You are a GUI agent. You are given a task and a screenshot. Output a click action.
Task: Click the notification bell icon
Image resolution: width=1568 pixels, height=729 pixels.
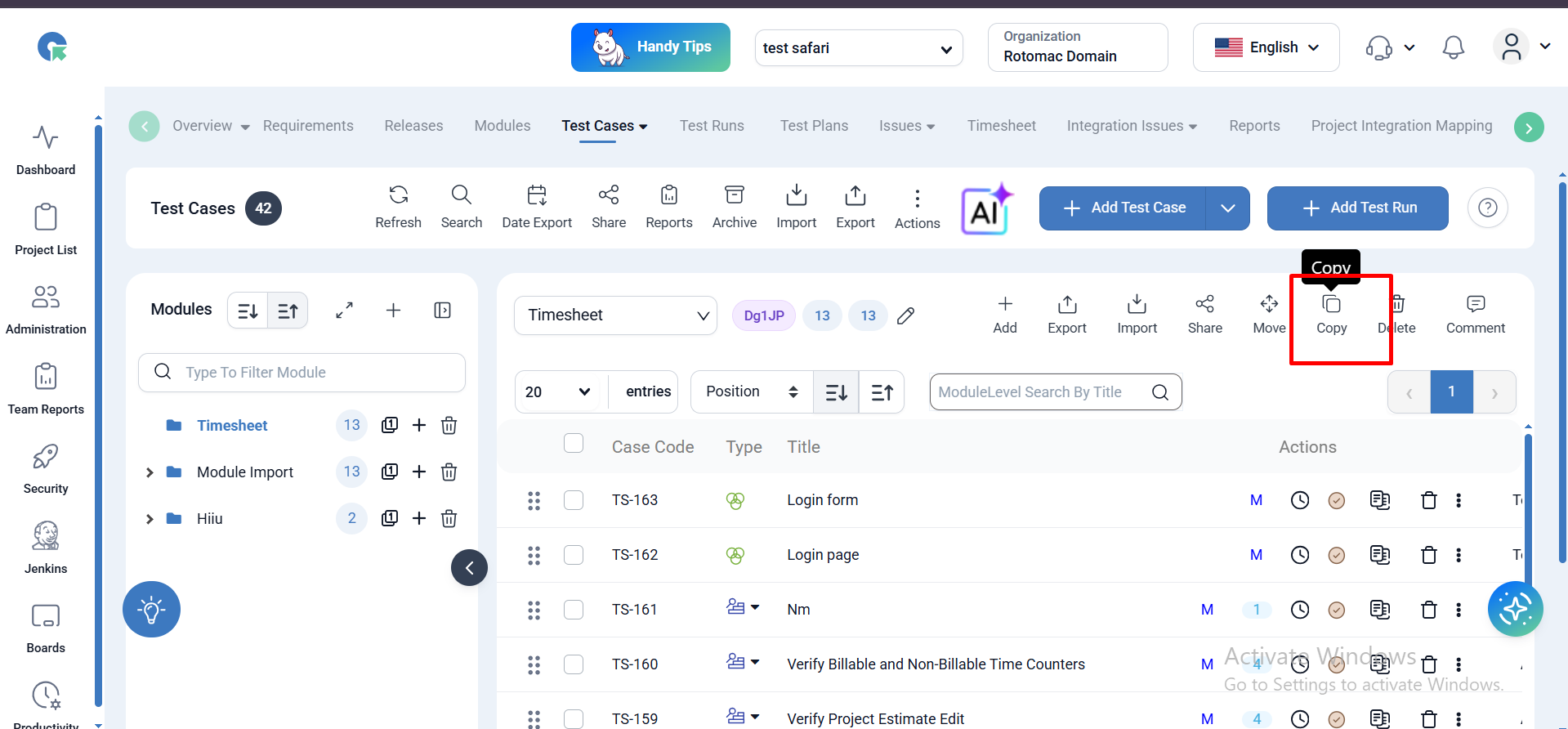coord(1453,48)
